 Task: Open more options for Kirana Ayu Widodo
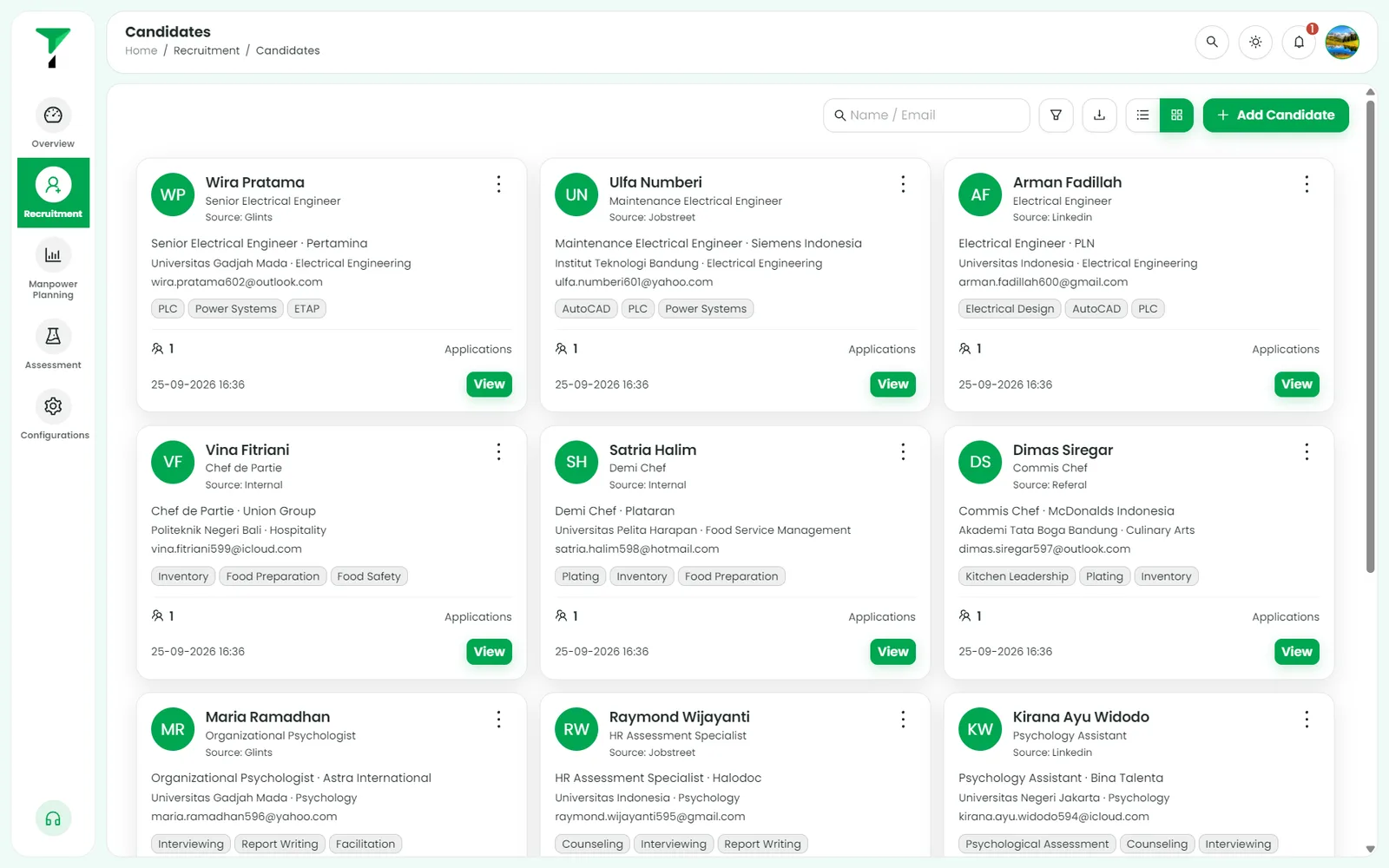click(x=1307, y=719)
